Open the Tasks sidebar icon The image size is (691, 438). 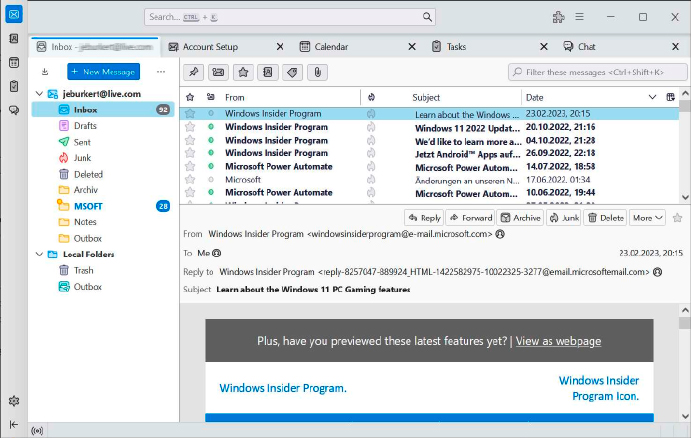[x=14, y=86]
